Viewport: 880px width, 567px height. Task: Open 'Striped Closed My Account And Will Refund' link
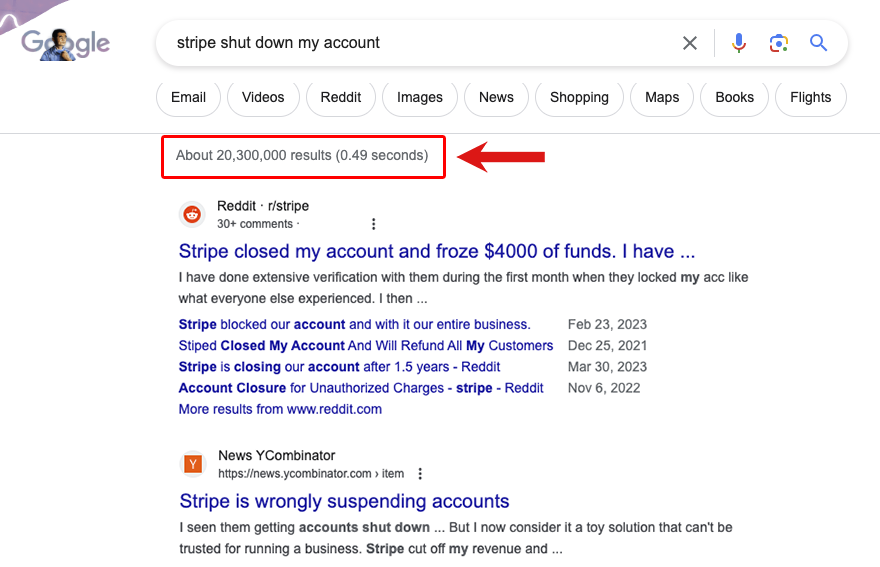point(365,346)
